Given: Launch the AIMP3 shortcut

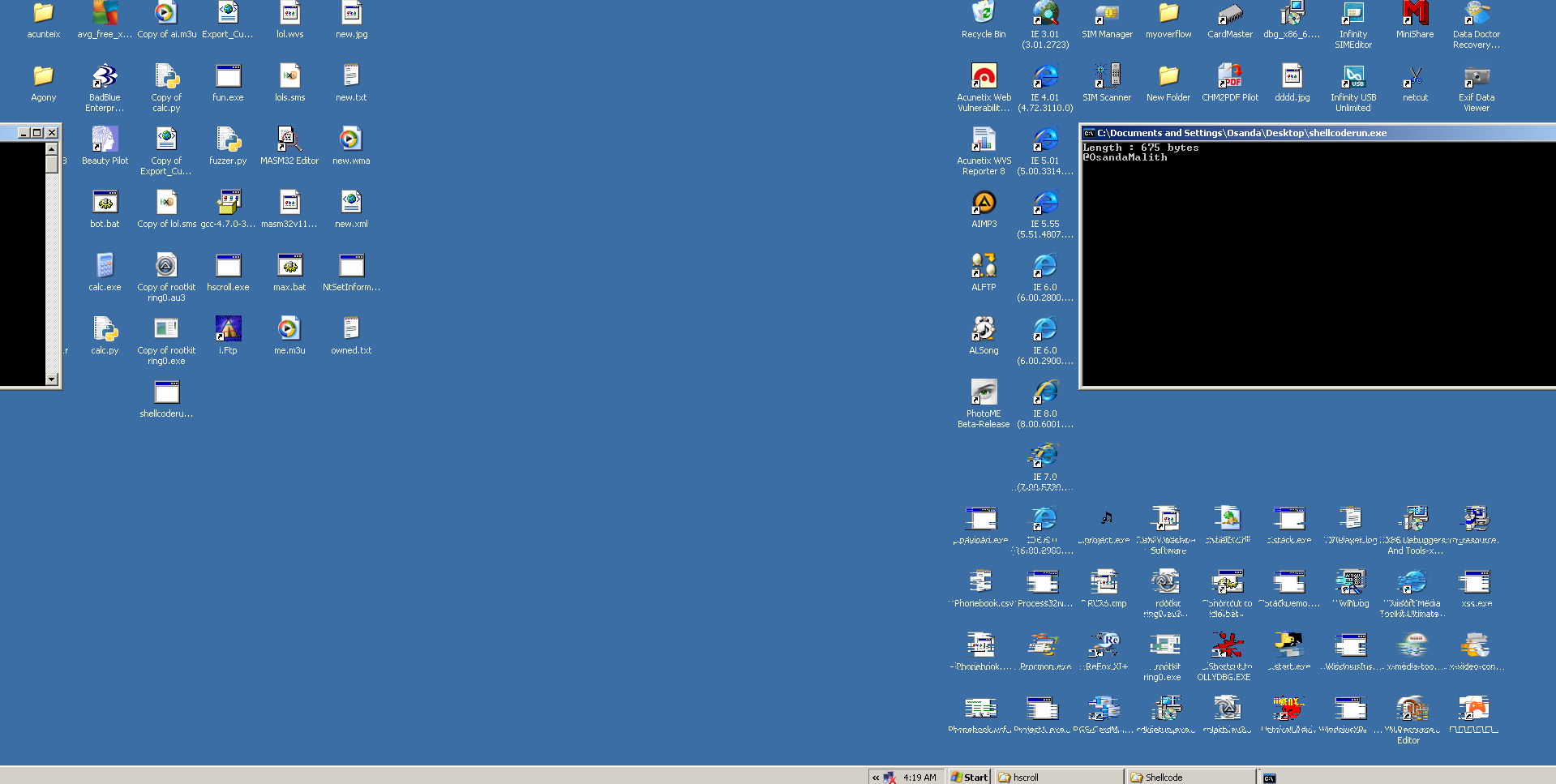Looking at the screenshot, I should pos(984,203).
